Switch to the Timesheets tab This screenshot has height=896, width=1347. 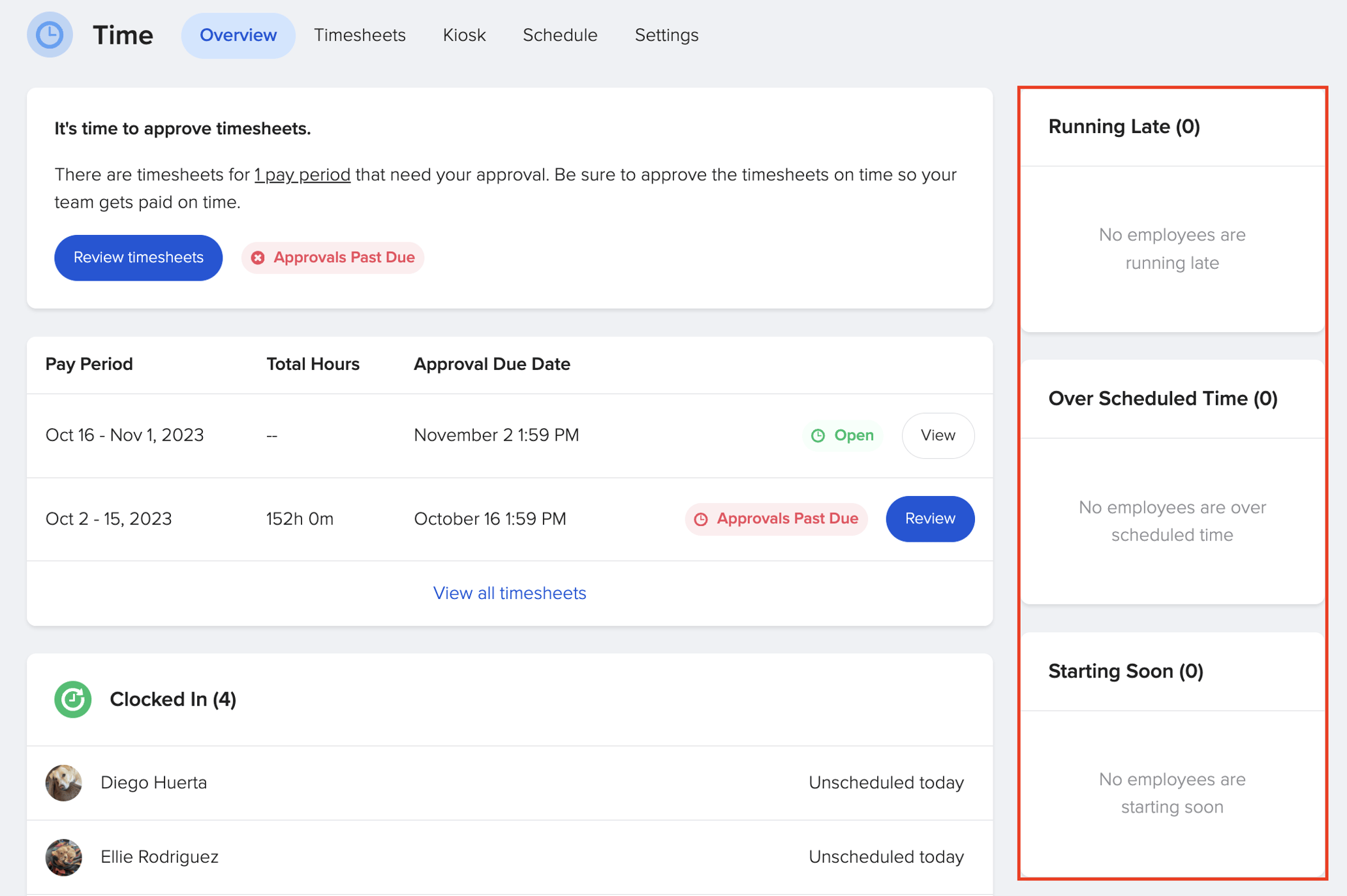(360, 35)
